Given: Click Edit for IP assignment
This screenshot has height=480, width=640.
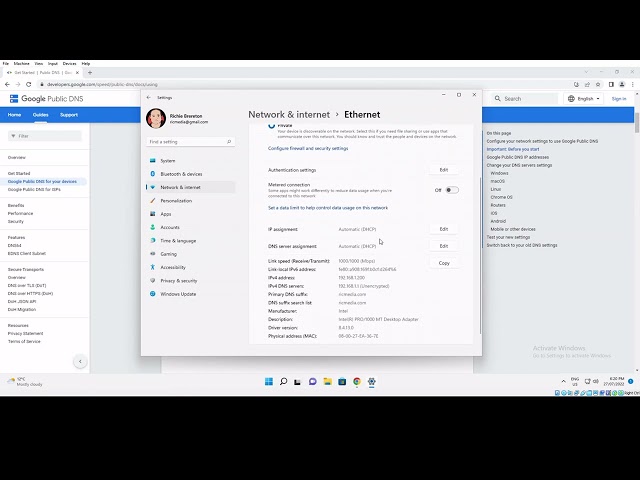Looking at the screenshot, I should pos(444,229).
